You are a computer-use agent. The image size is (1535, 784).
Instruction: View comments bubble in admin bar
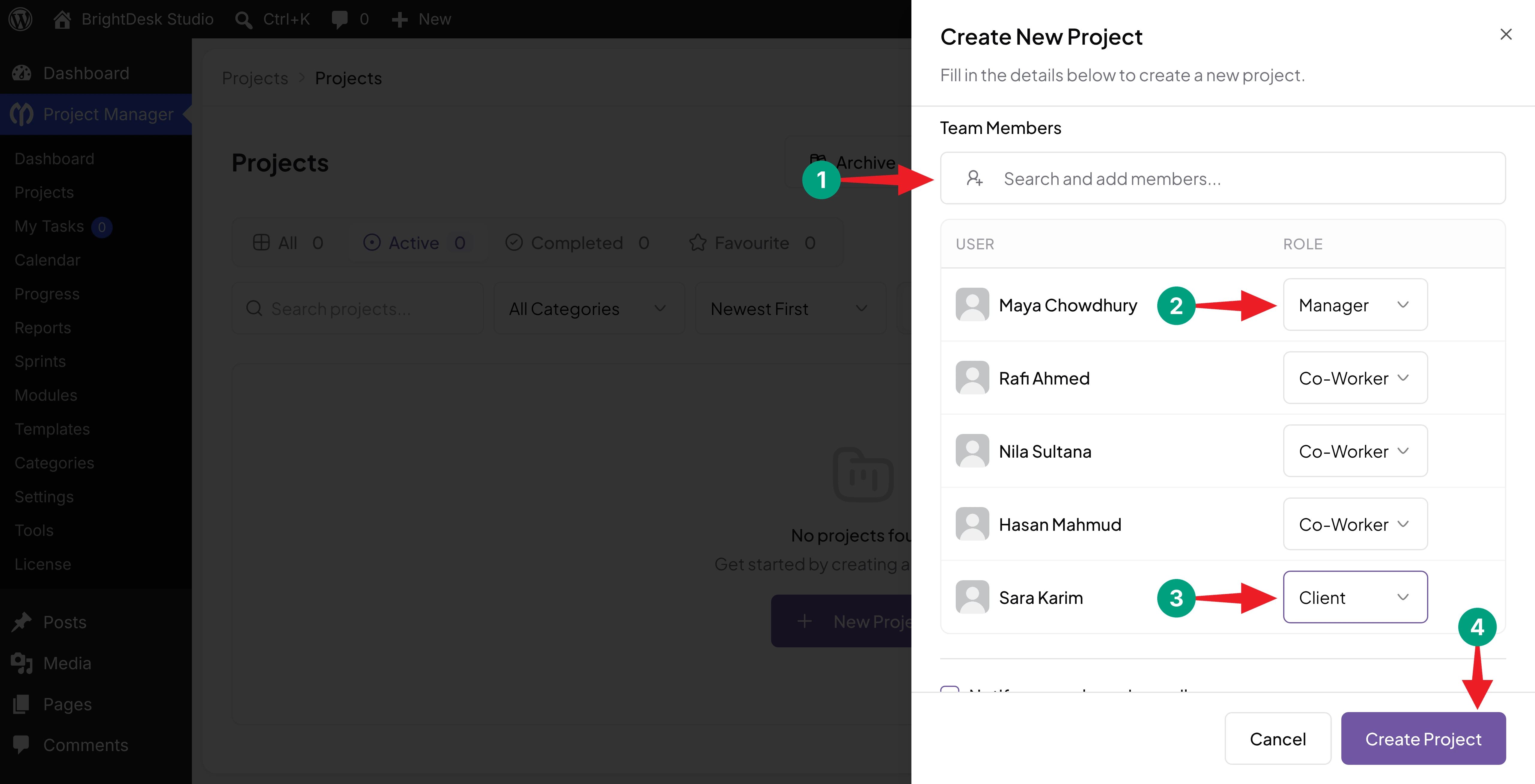[x=340, y=20]
